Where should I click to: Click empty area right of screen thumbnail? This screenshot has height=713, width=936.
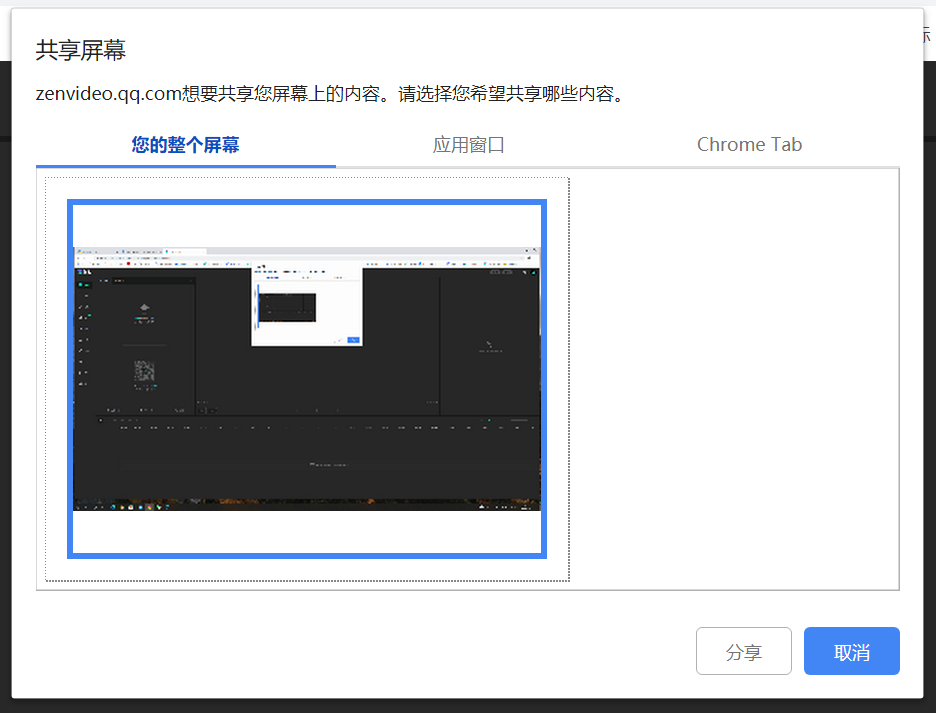pyautogui.click(x=735, y=379)
